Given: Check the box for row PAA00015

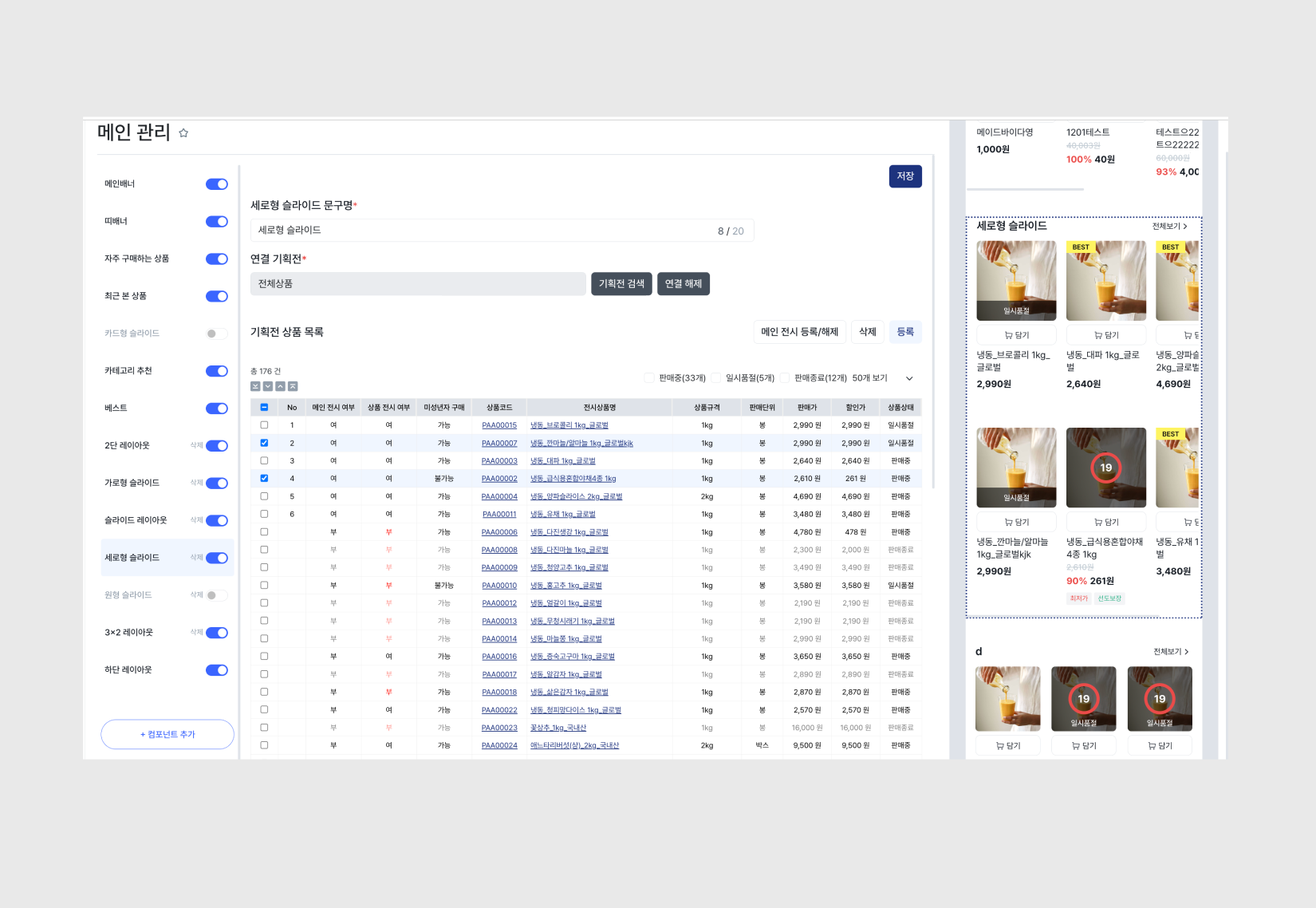Looking at the screenshot, I should (x=264, y=425).
